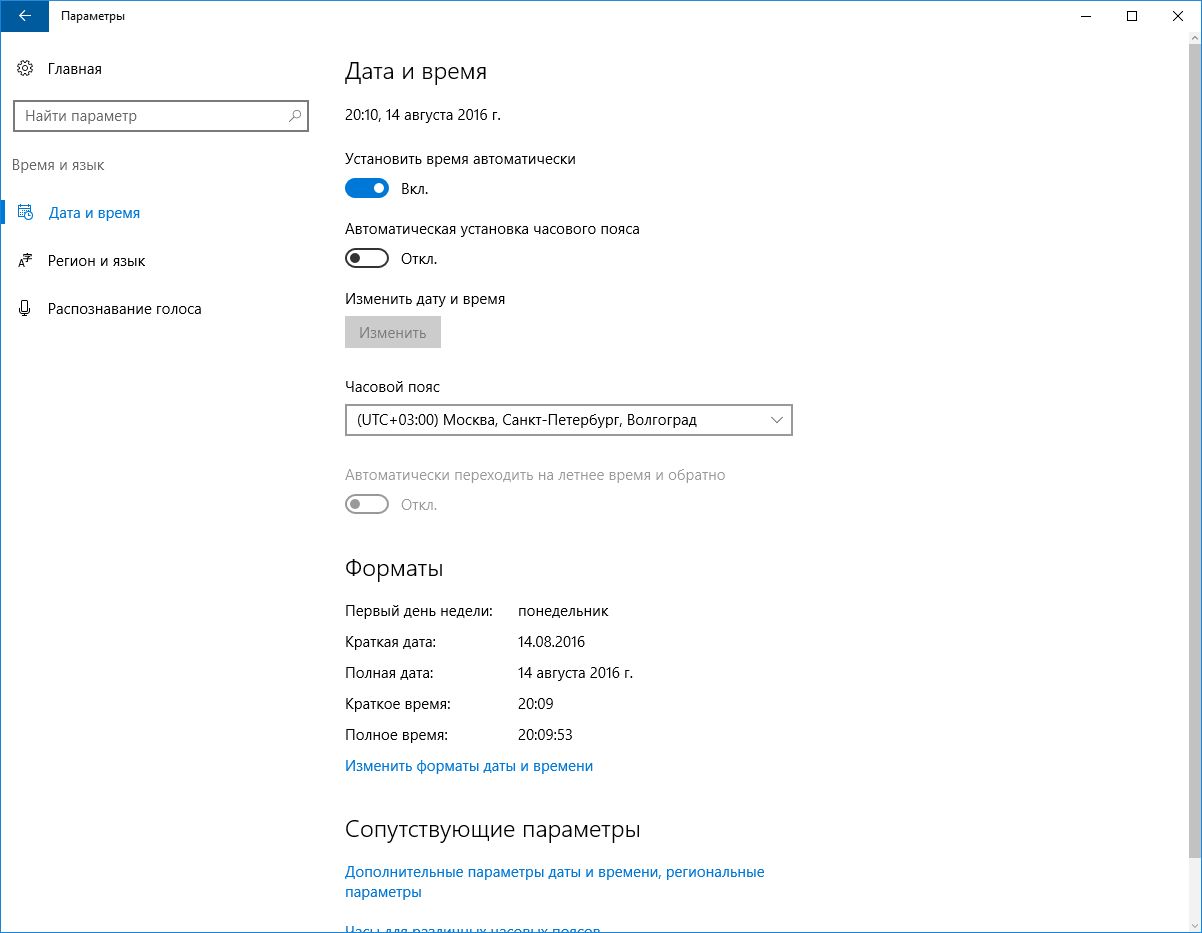Enable Автоматическая установка часового пояса

tap(367, 259)
